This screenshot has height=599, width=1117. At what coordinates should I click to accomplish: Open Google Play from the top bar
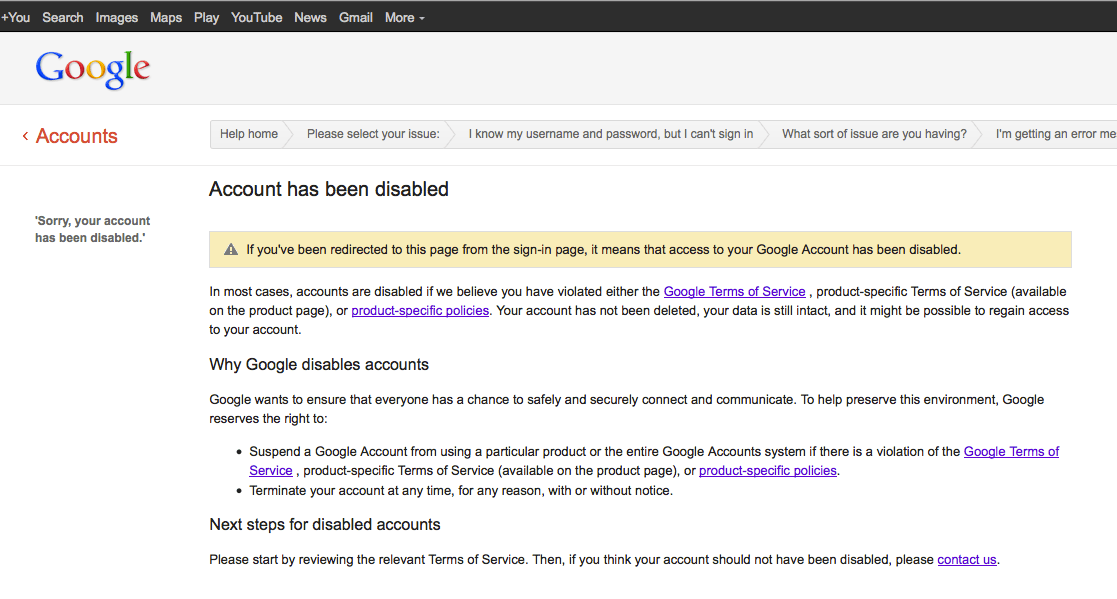206,17
